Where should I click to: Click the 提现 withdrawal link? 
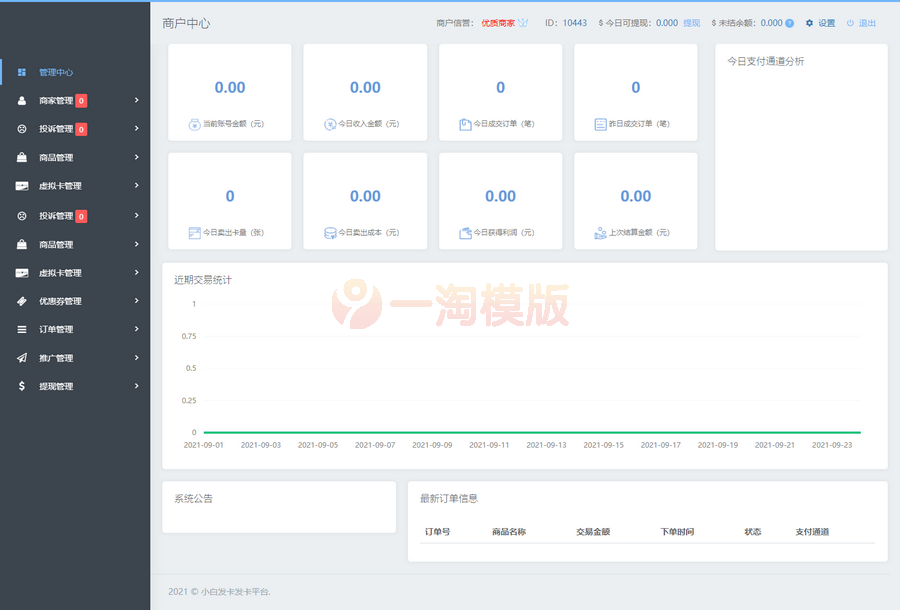click(690, 22)
